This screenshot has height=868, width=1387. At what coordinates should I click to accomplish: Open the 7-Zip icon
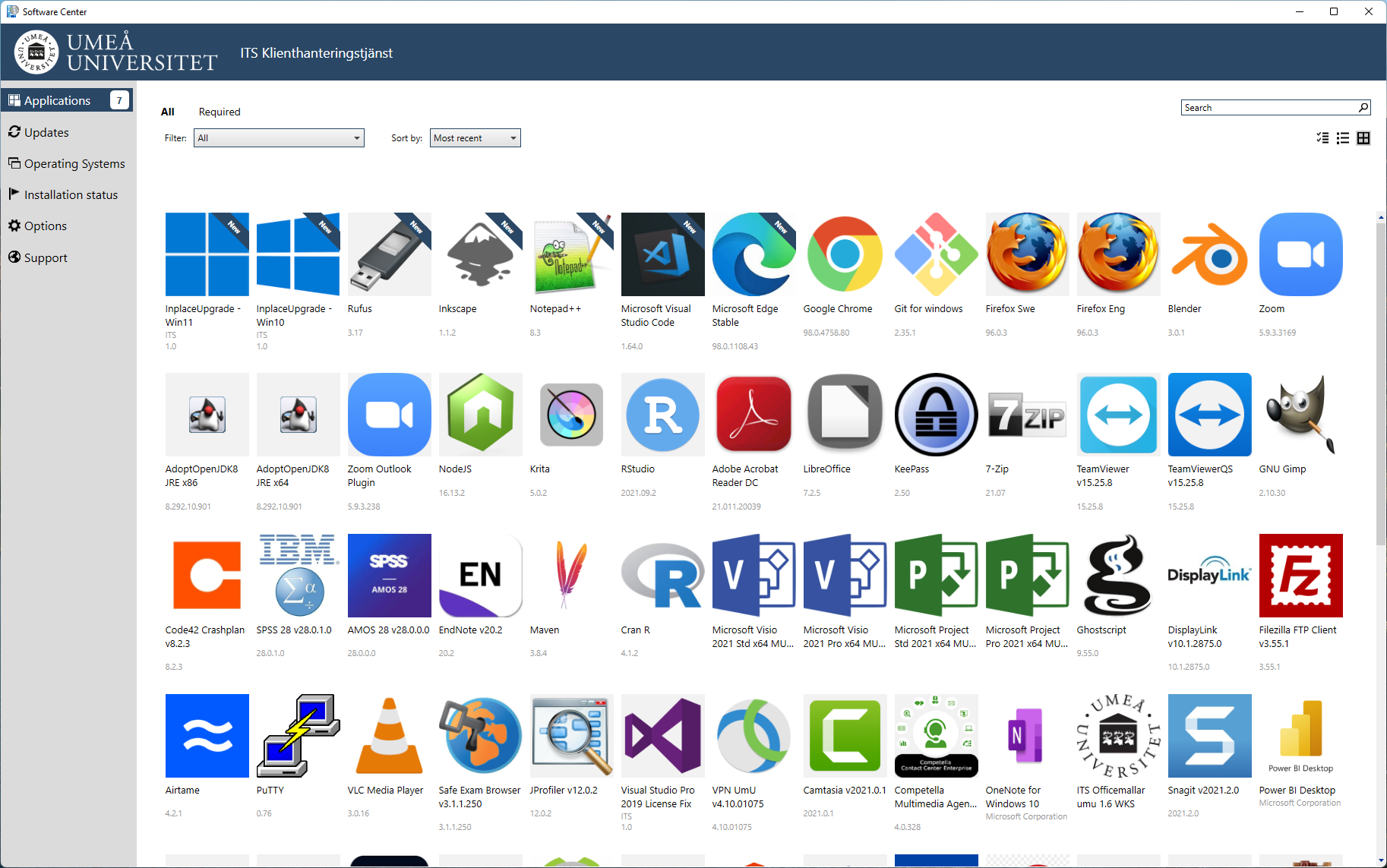(1027, 415)
